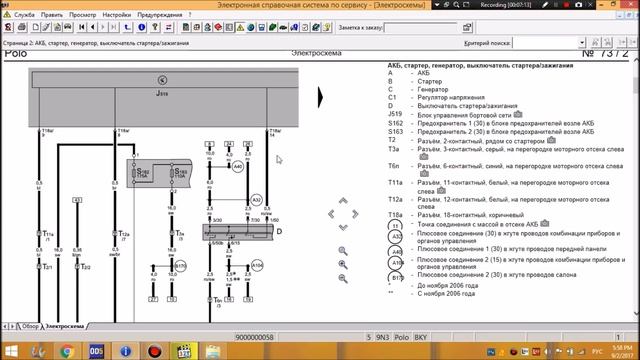This screenshot has height=360, width=640.
Task: Click the A104 connection circle in the diagram
Action: coord(257,265)
